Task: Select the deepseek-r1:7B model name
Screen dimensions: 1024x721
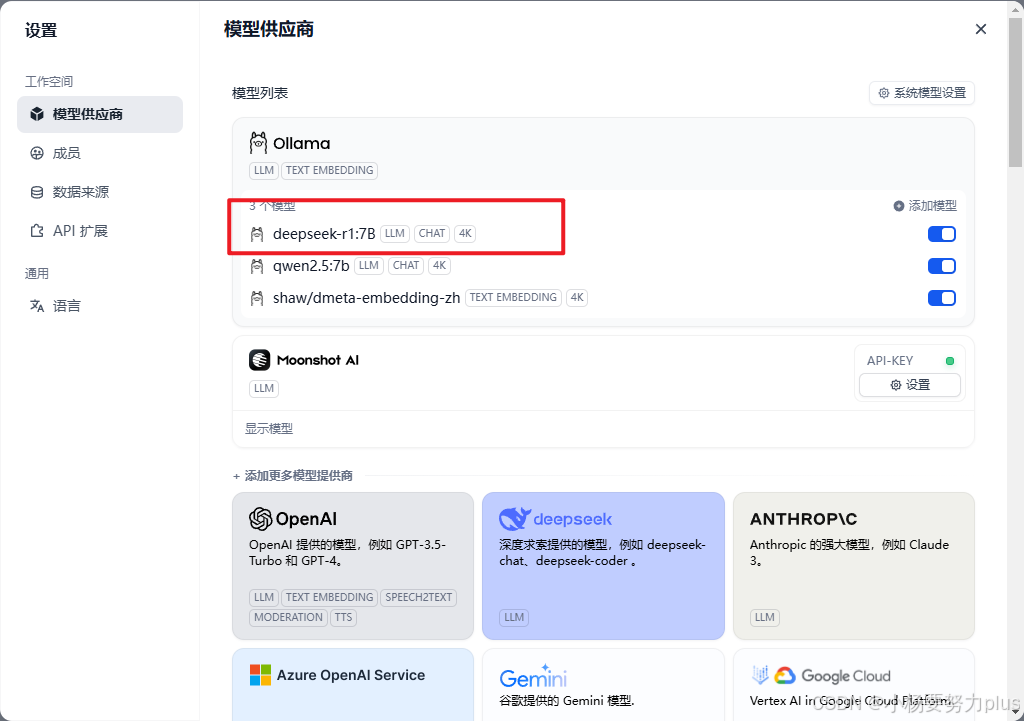Action: [x=324, y=234]
